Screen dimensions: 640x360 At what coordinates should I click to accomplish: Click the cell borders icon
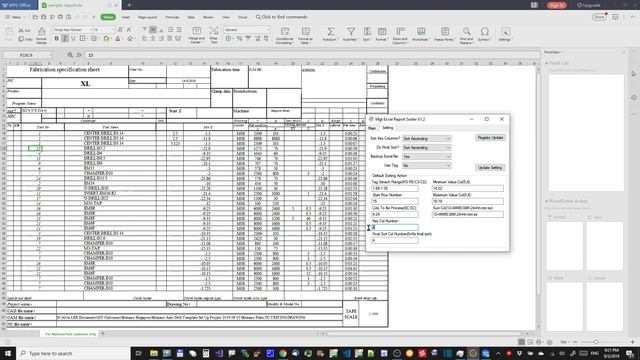point(82,38)
